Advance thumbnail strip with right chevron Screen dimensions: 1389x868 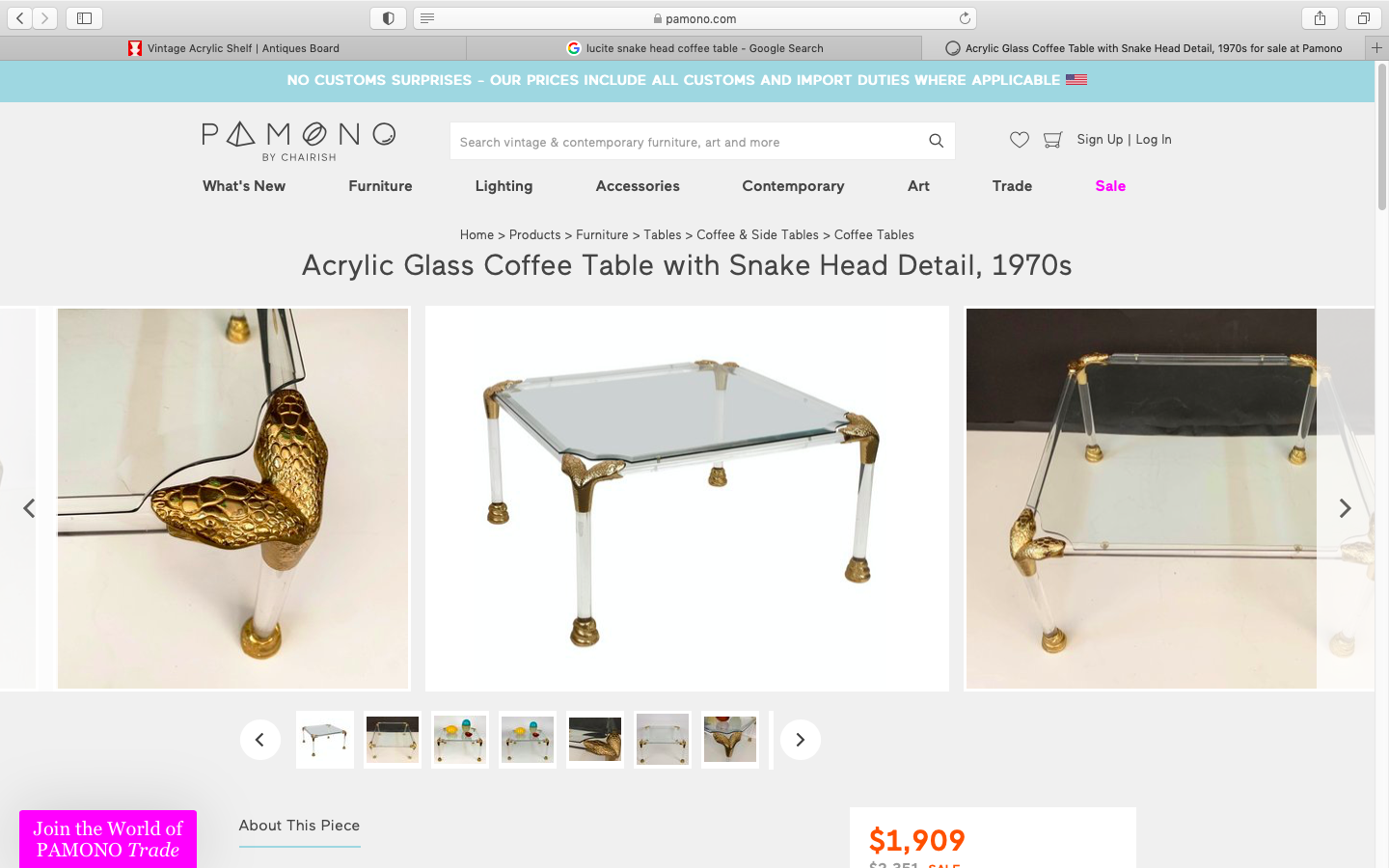(800, 740)
